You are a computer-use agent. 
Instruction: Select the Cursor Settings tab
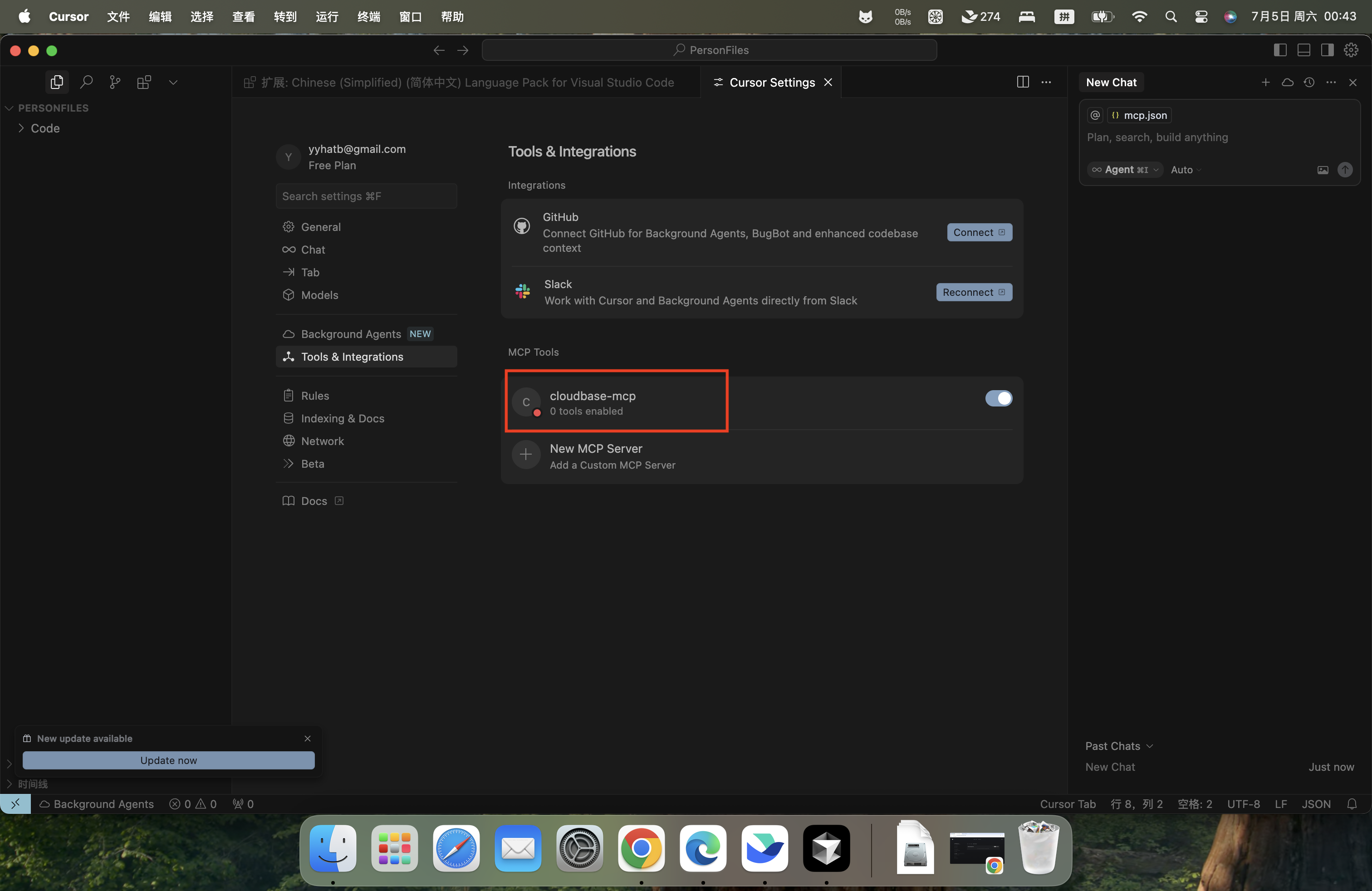pos(771,83)
